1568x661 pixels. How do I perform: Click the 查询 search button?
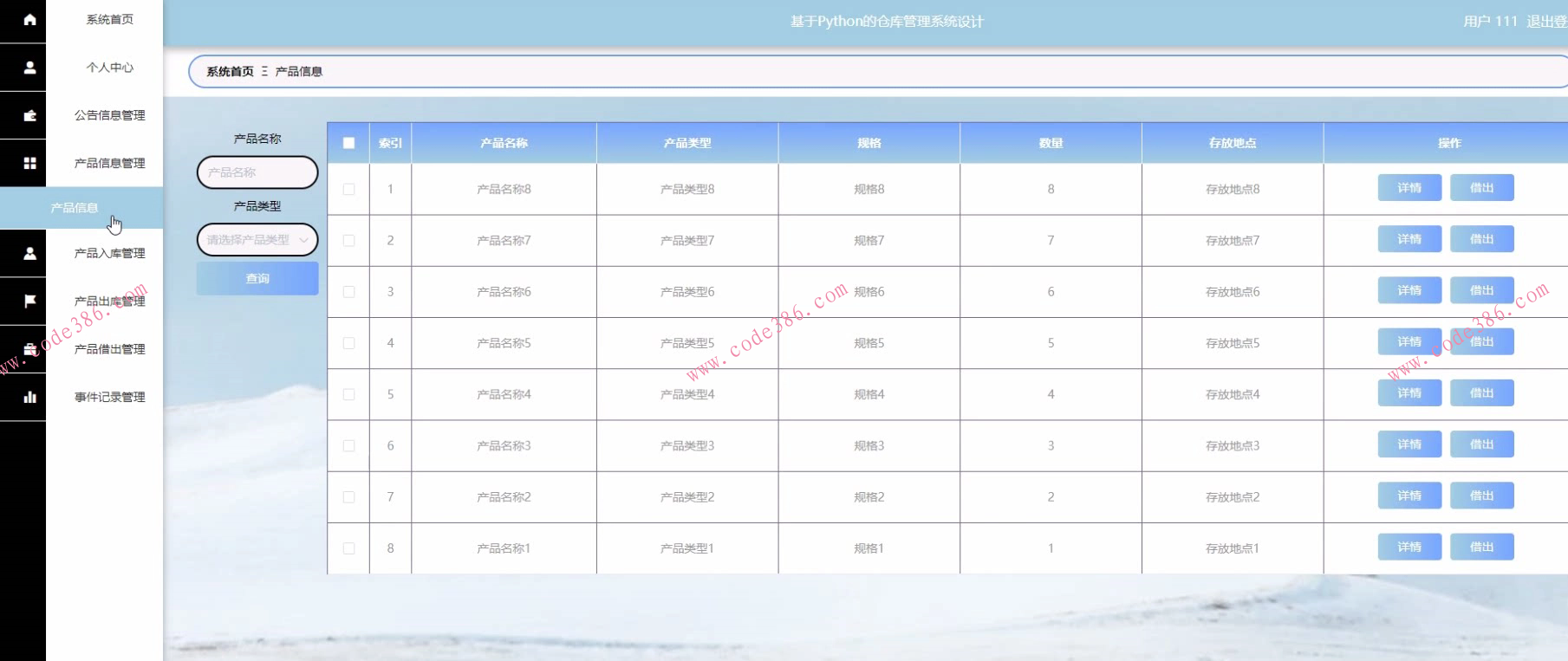(x=257, y=279)
